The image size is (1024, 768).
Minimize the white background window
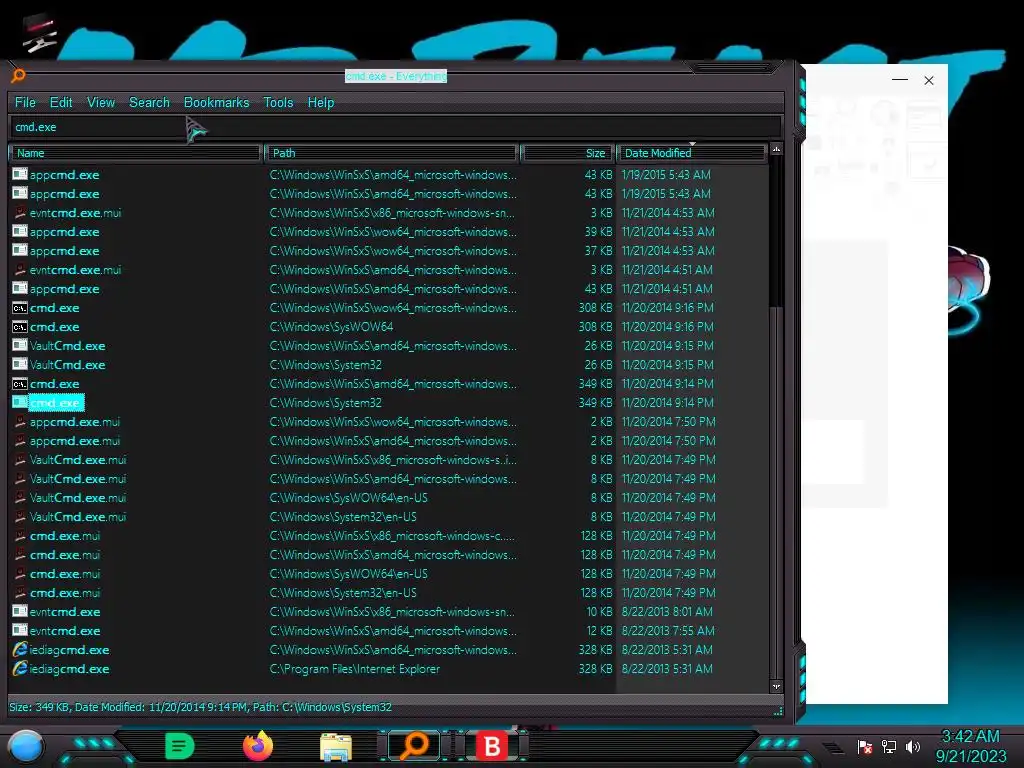[x=900, y=80]
